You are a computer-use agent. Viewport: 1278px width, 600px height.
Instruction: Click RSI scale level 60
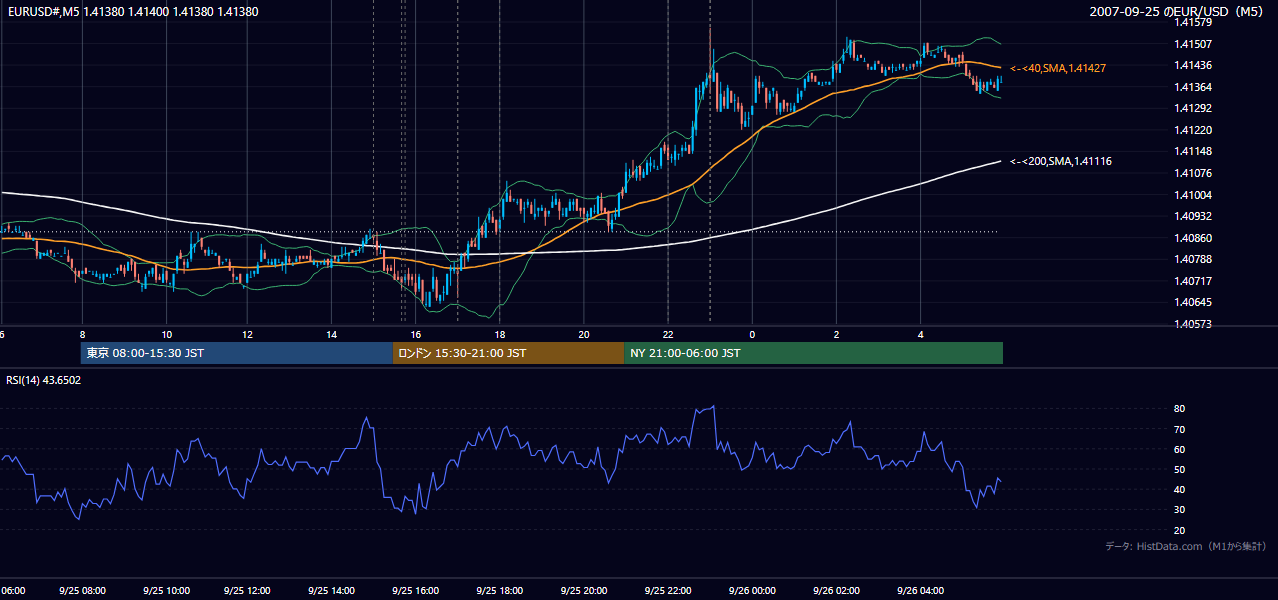pyautogui.click(x=1180, y=450)
